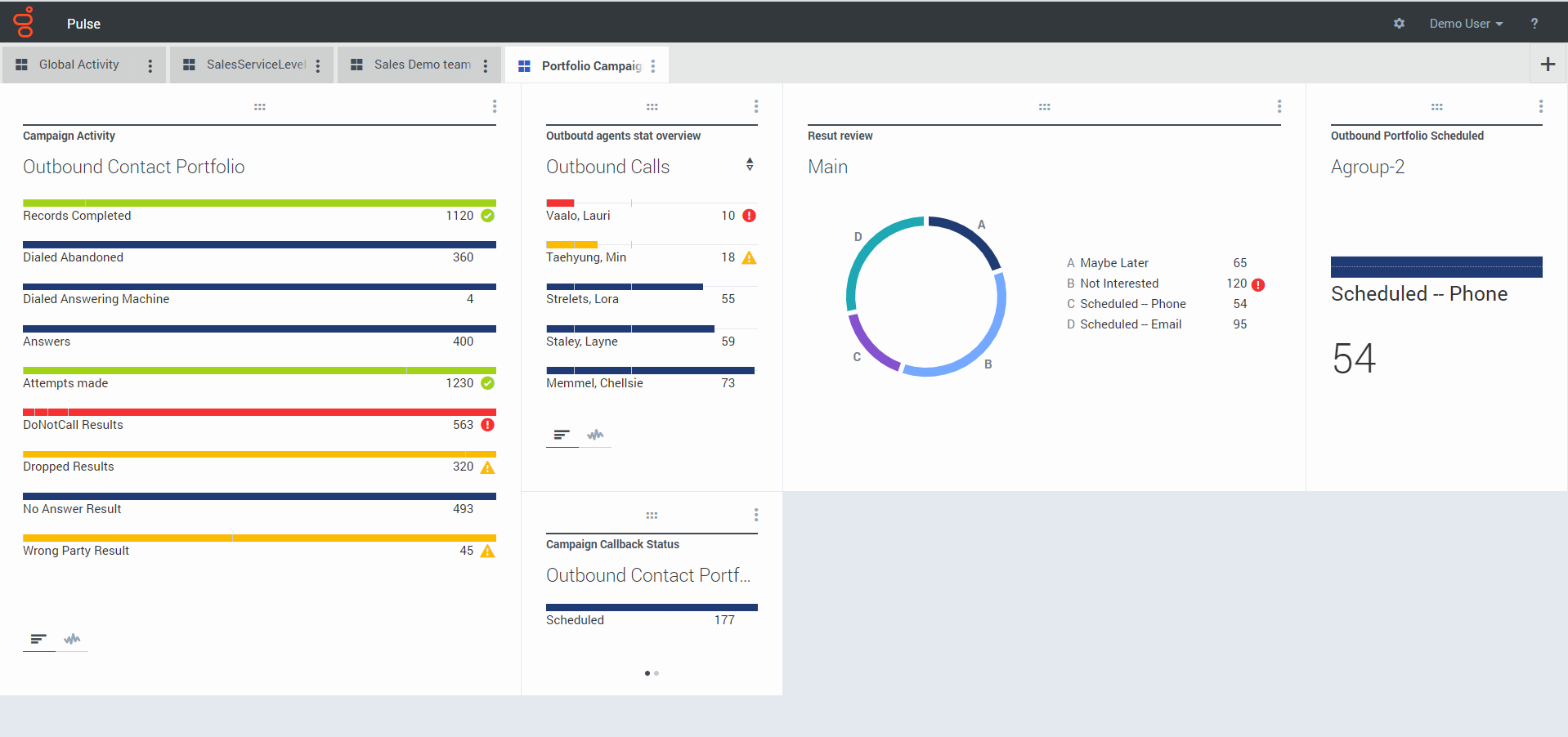Viewport: 1568px width, 737px height.
Task: Switch Outbound agents widget to line chart view
Action: [x=595, y=435]
